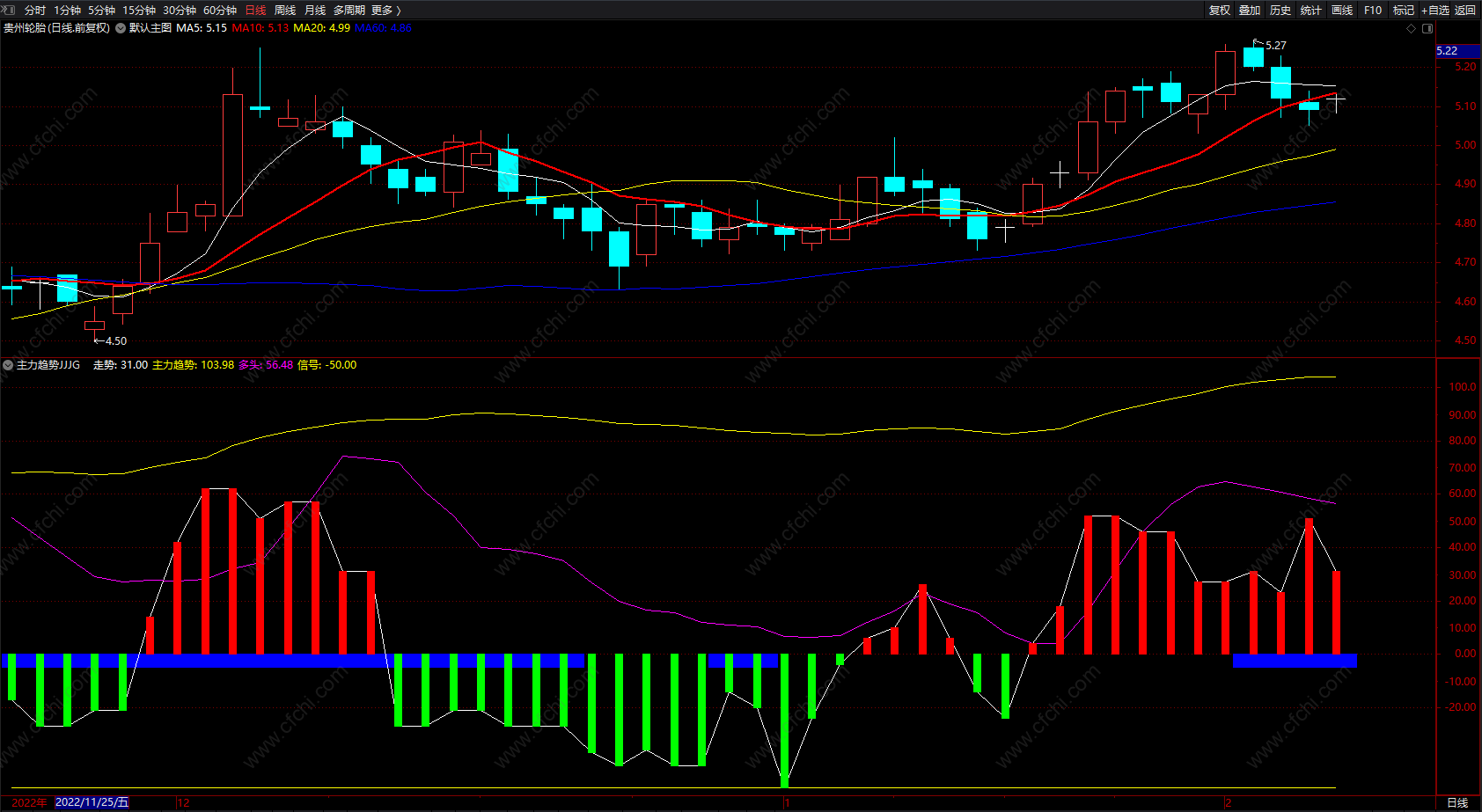The height and width of the screenshot is (812, 1482).
Task: Activate the 画线 drawing tools button
Action: (x=1342, y=11)
